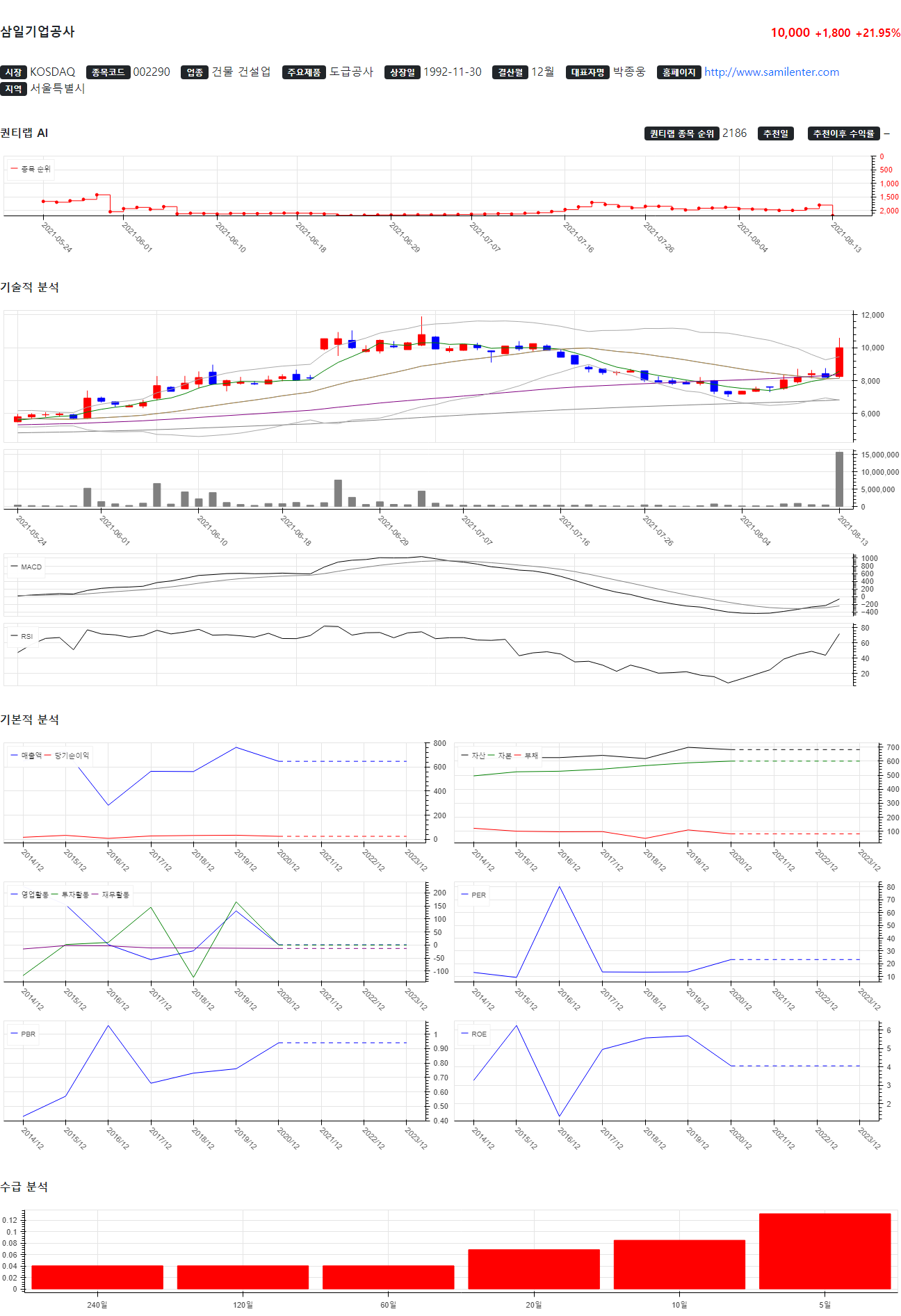Click the 지역 badge

coord(14,89)
